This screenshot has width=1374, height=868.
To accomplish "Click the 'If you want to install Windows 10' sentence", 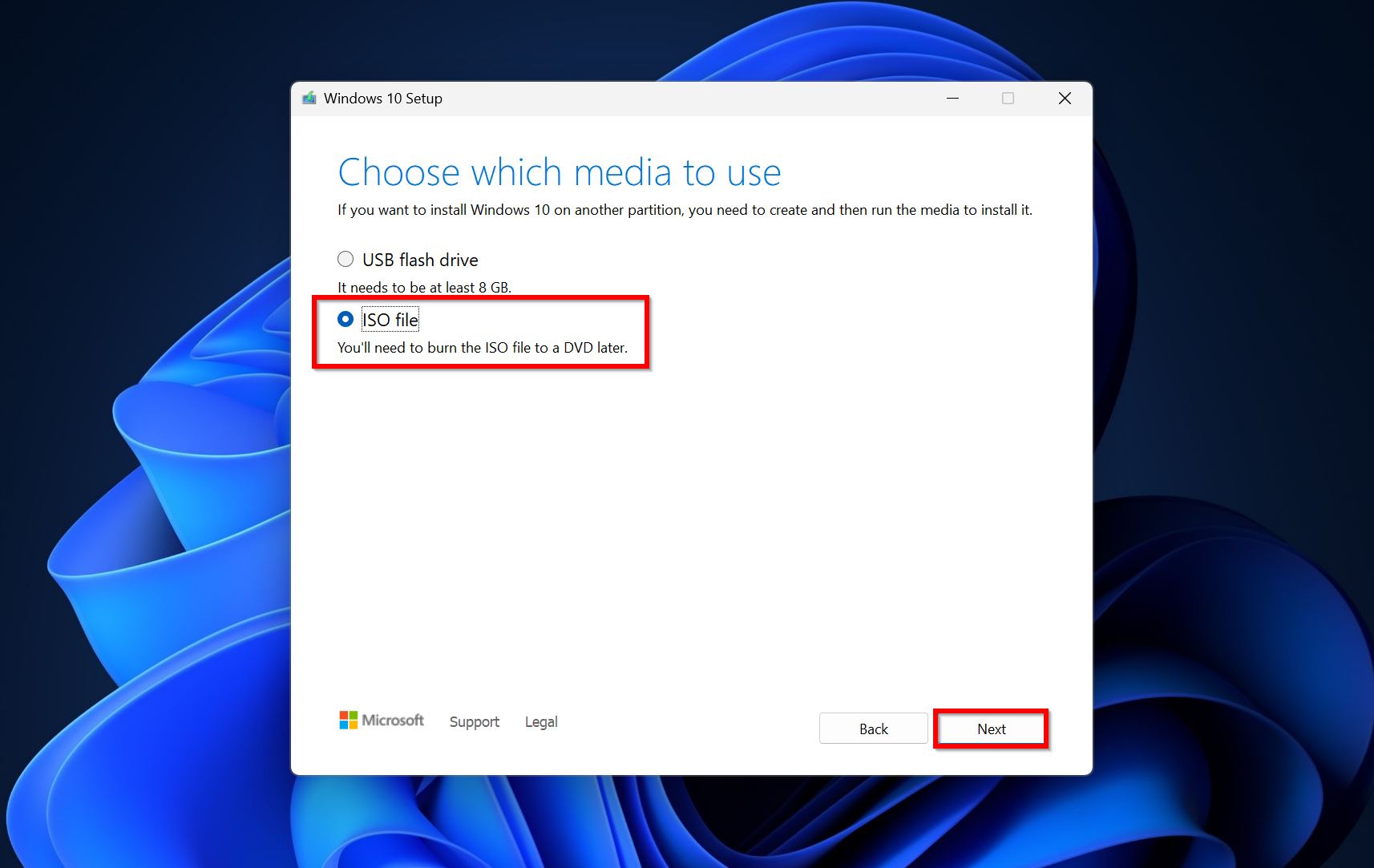I will point(685,209).
